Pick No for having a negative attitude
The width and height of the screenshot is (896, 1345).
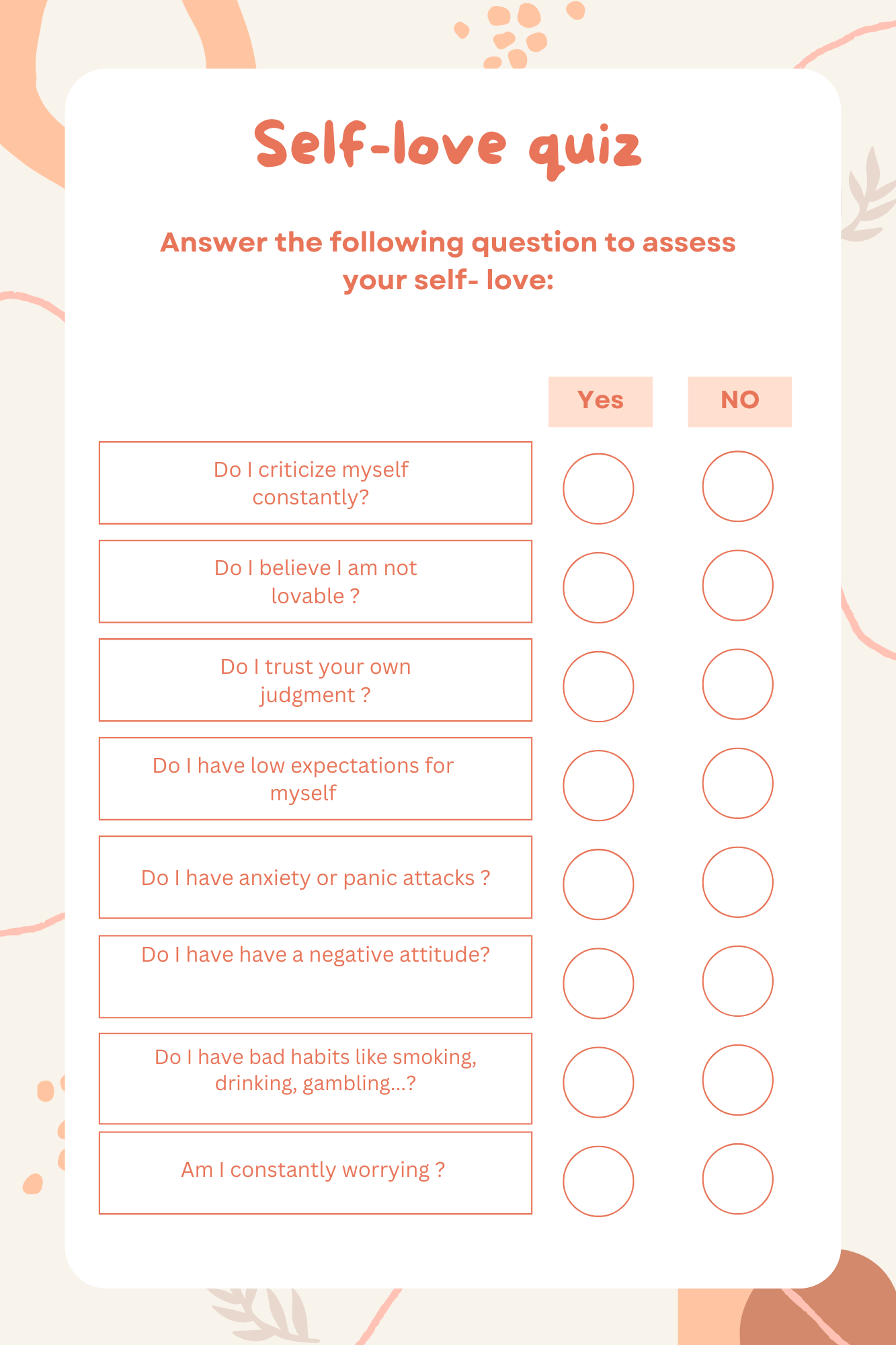(x=737, y=981)
